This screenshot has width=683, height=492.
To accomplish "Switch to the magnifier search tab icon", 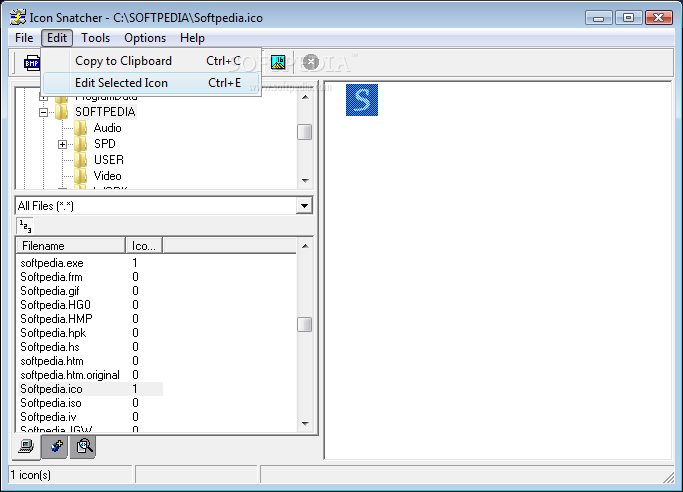I will coord(84,446).
